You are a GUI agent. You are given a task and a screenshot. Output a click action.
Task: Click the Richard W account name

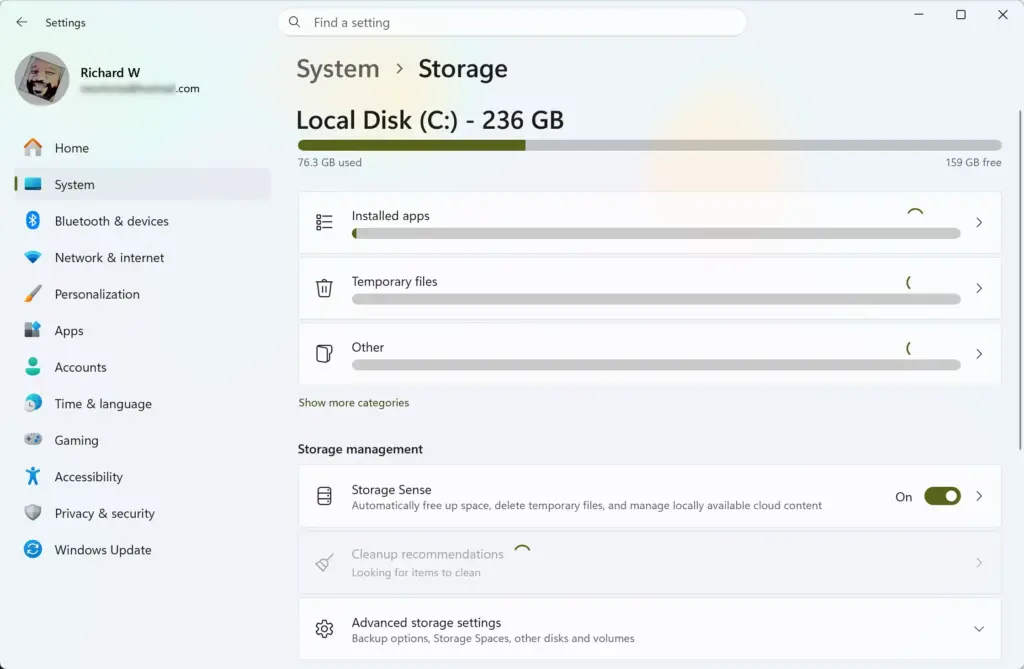[x=110, y=73]
